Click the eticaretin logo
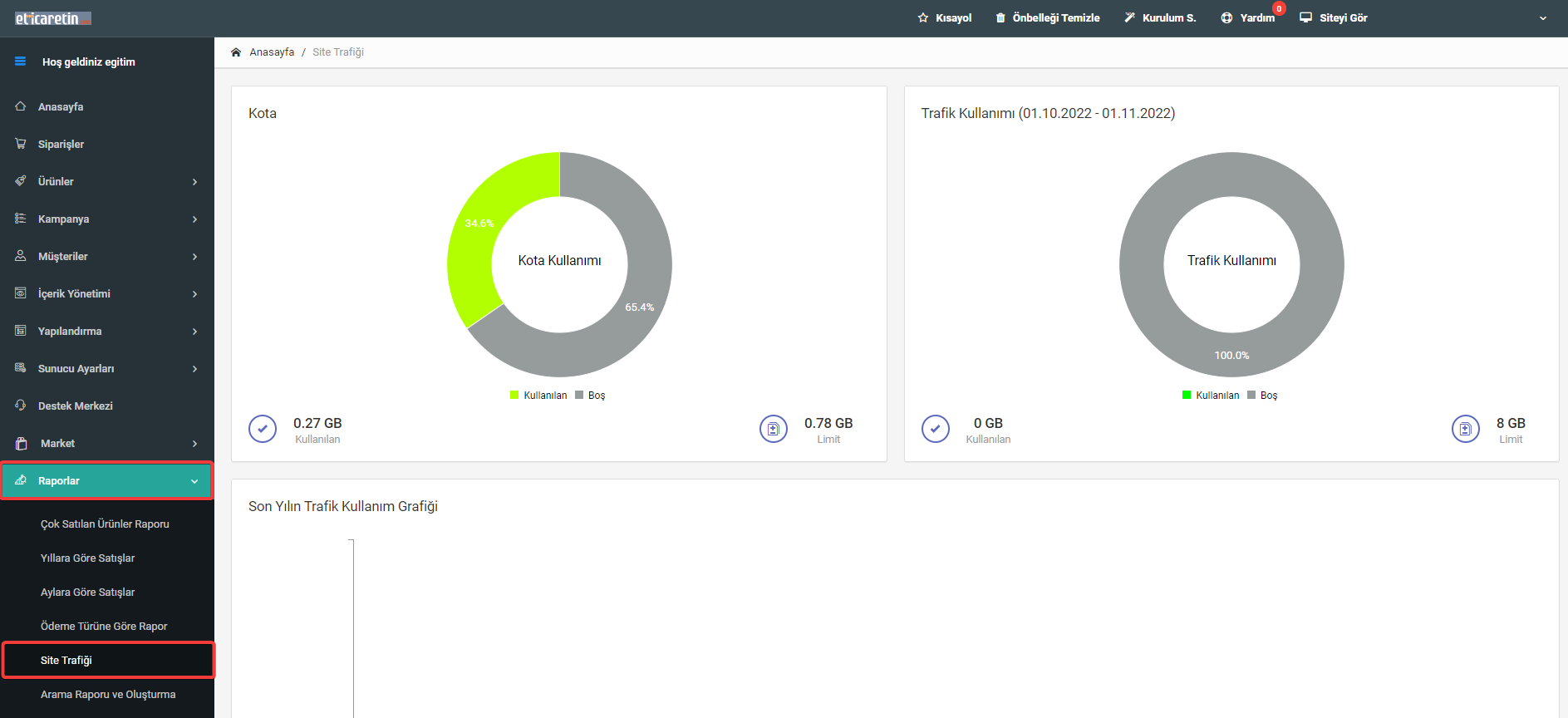The image size is (1568, 718). (x=53, y=18)
